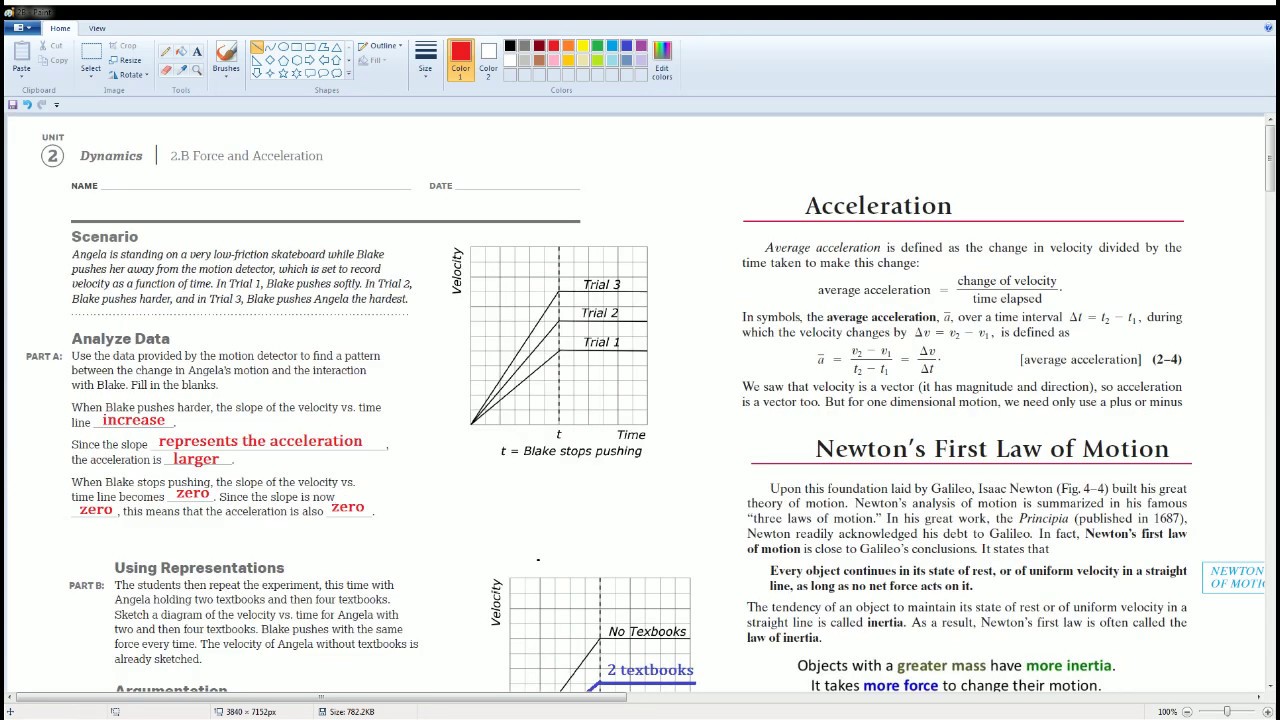Choose the Rounded rectangle shape

(x=310, y=47)
